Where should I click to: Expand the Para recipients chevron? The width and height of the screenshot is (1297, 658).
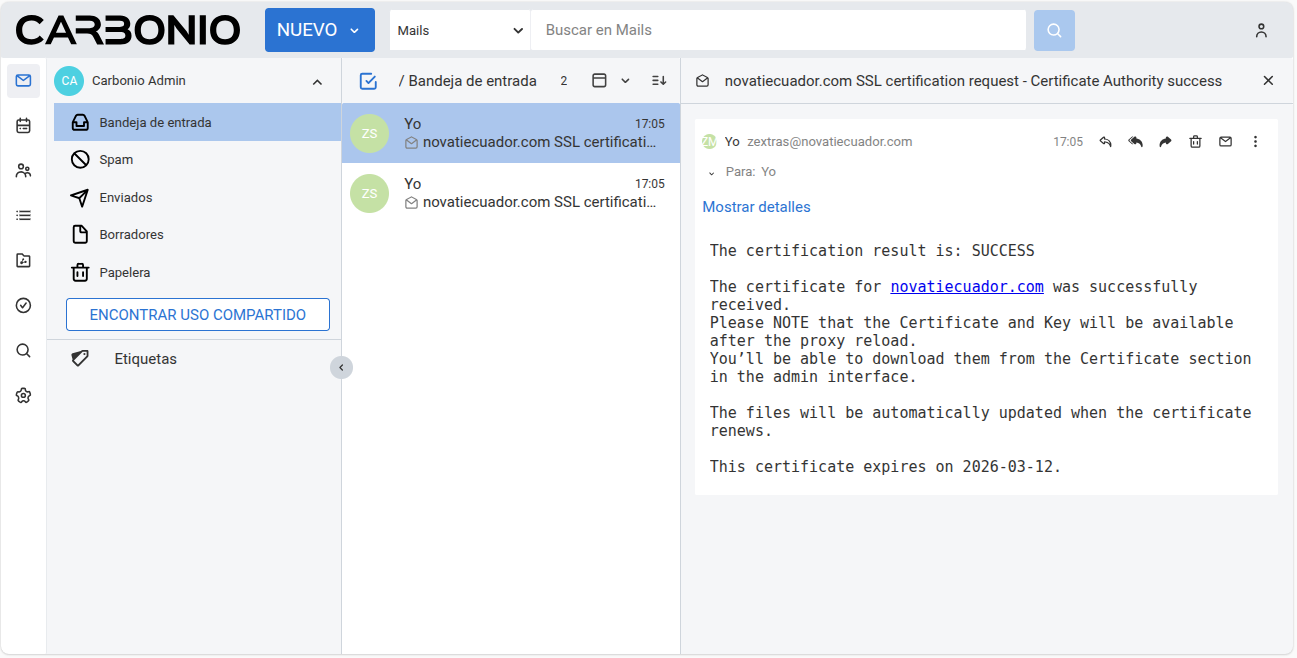(711, 173)
